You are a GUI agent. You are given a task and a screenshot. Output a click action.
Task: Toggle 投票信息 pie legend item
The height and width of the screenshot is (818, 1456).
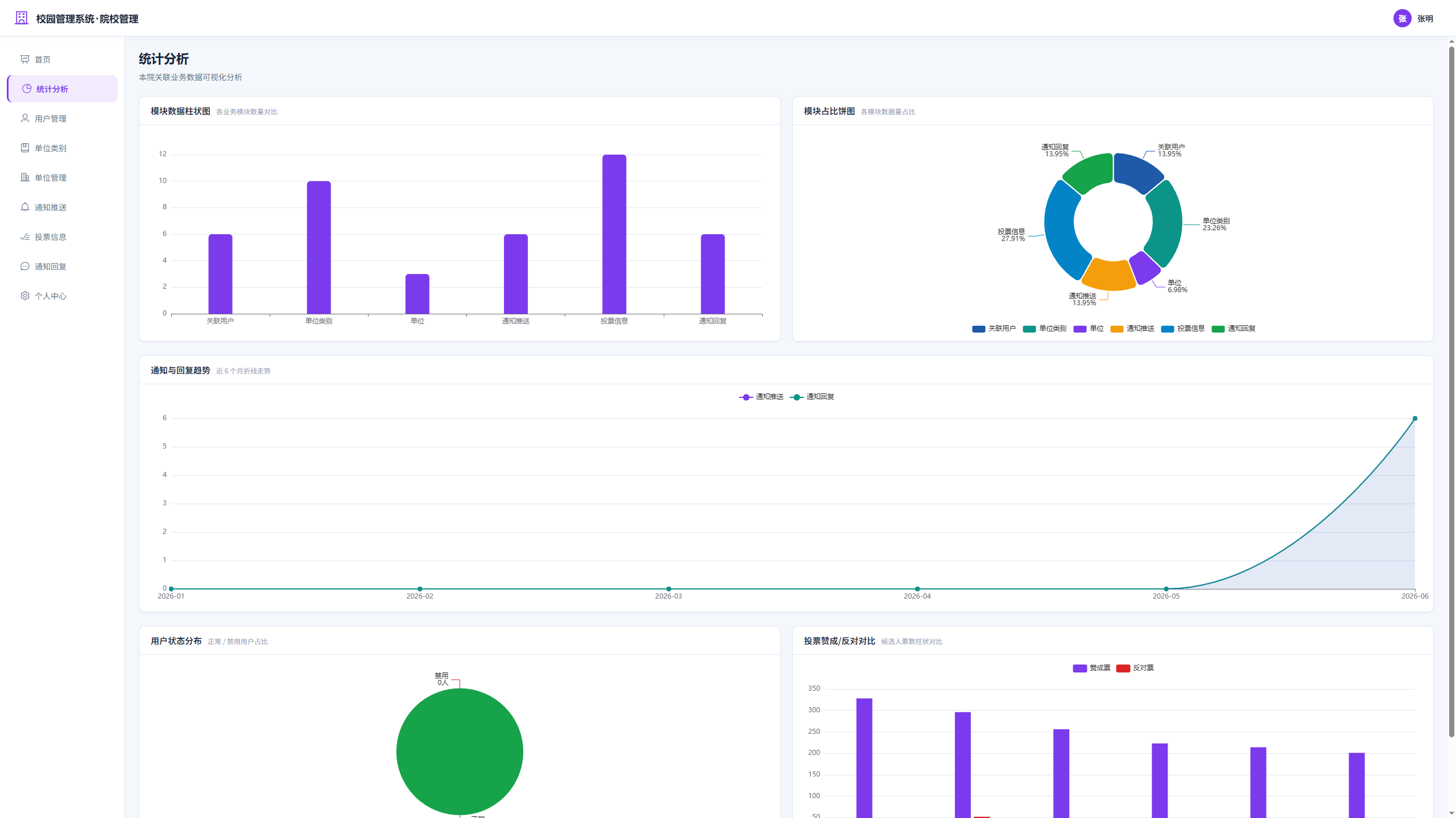point(1182,329)
